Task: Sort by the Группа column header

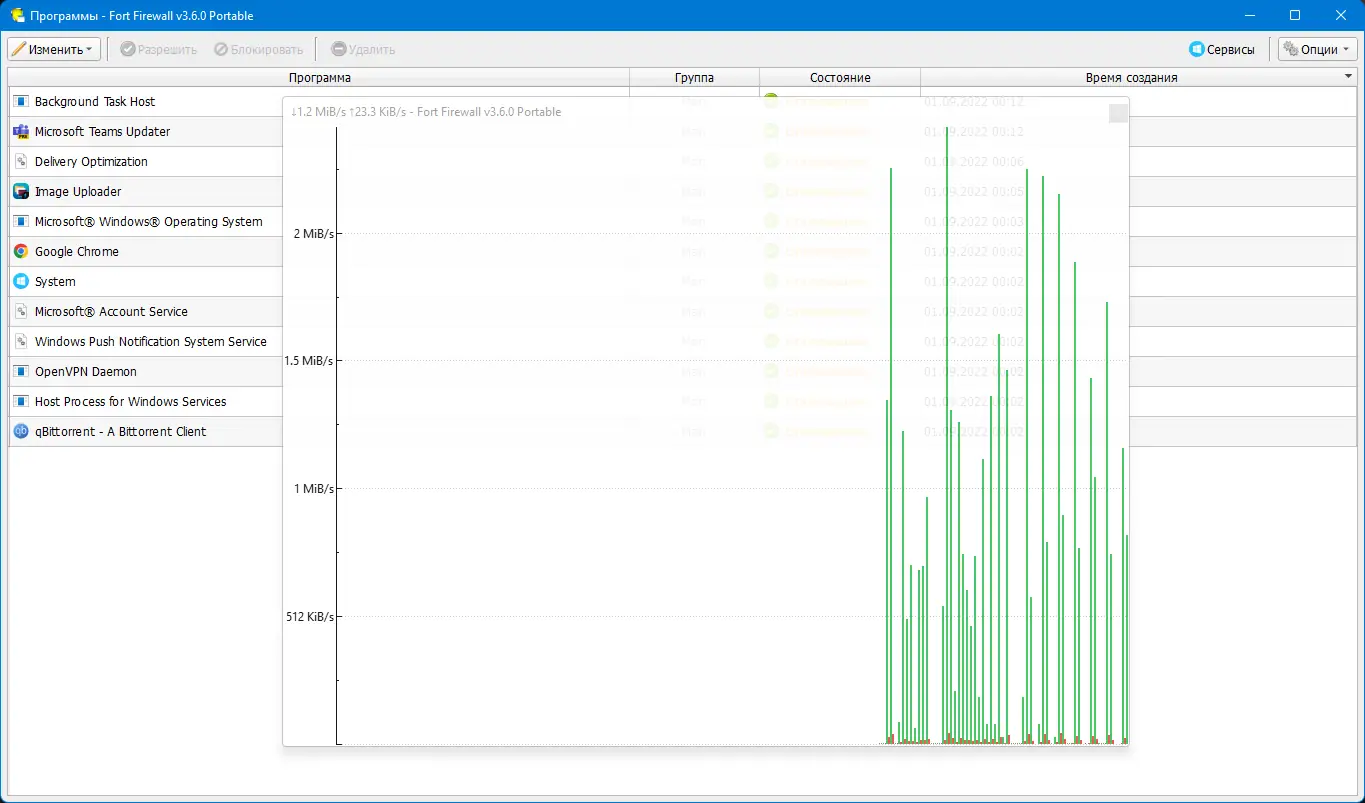Action: coord(694,77)
